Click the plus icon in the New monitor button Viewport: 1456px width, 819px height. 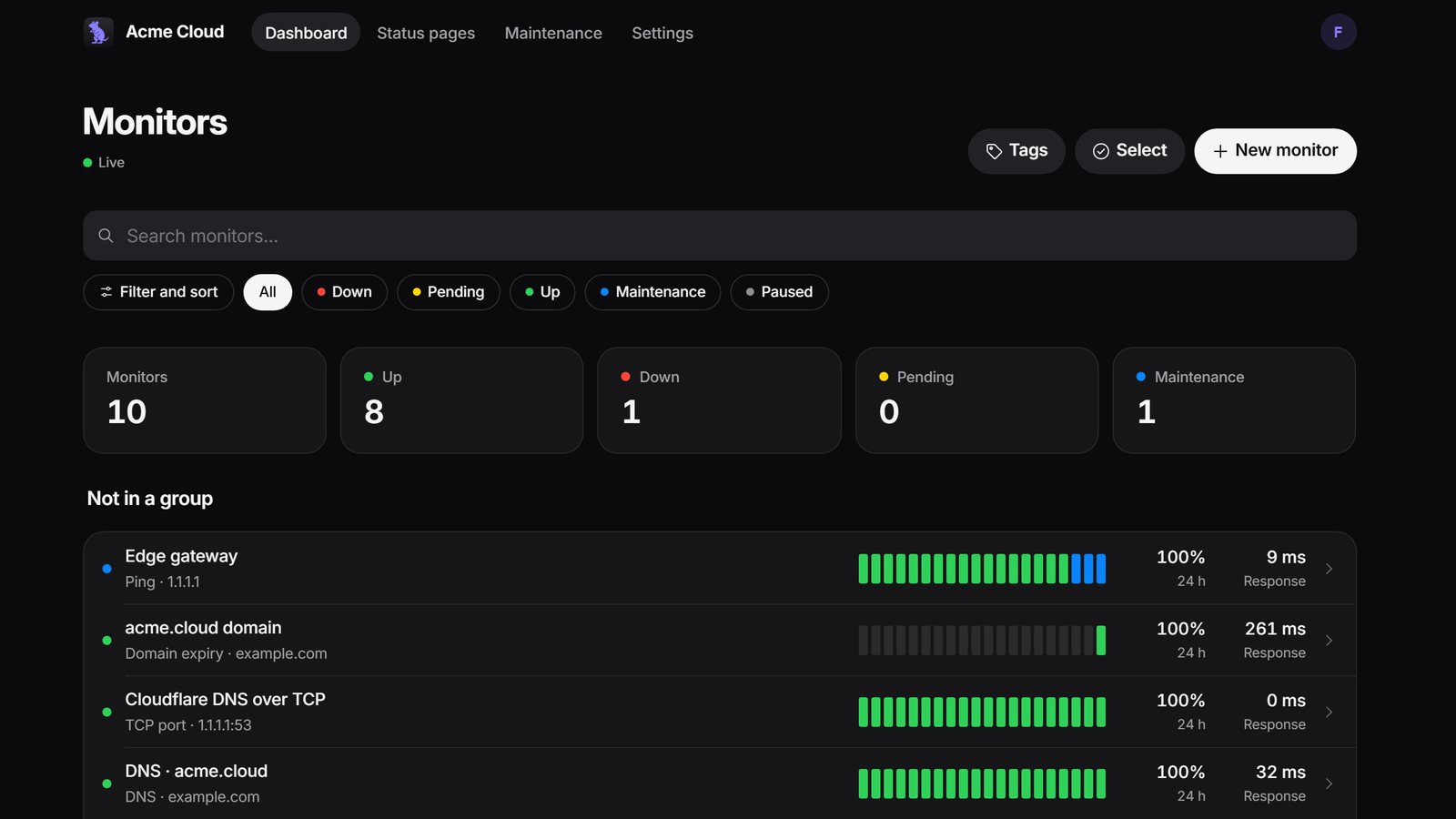click(x=1220, y=151)
